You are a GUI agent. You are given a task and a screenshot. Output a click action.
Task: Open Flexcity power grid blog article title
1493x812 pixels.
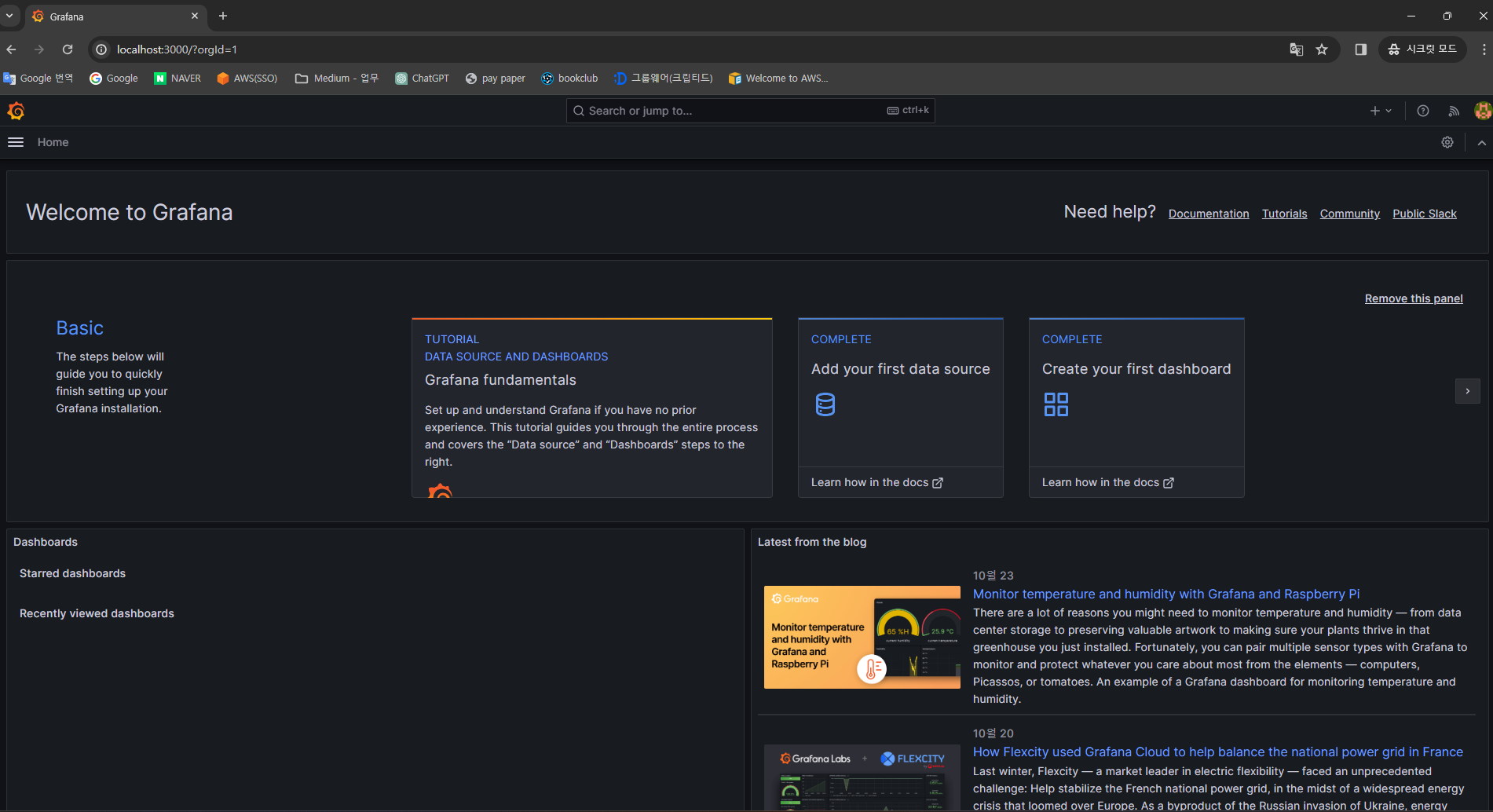pos(1217,752)
